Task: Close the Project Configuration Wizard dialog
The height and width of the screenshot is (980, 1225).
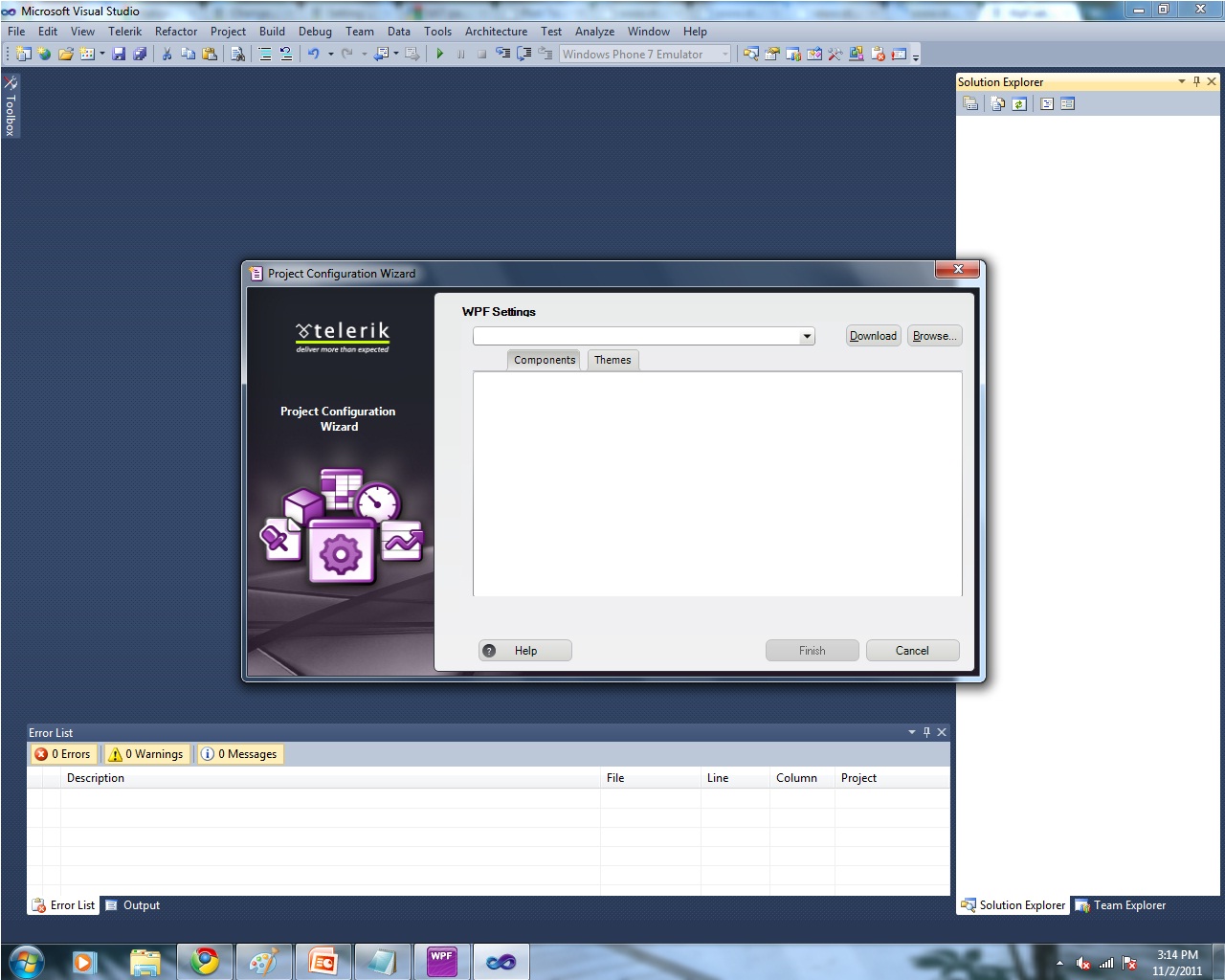Action: [957, 270]
